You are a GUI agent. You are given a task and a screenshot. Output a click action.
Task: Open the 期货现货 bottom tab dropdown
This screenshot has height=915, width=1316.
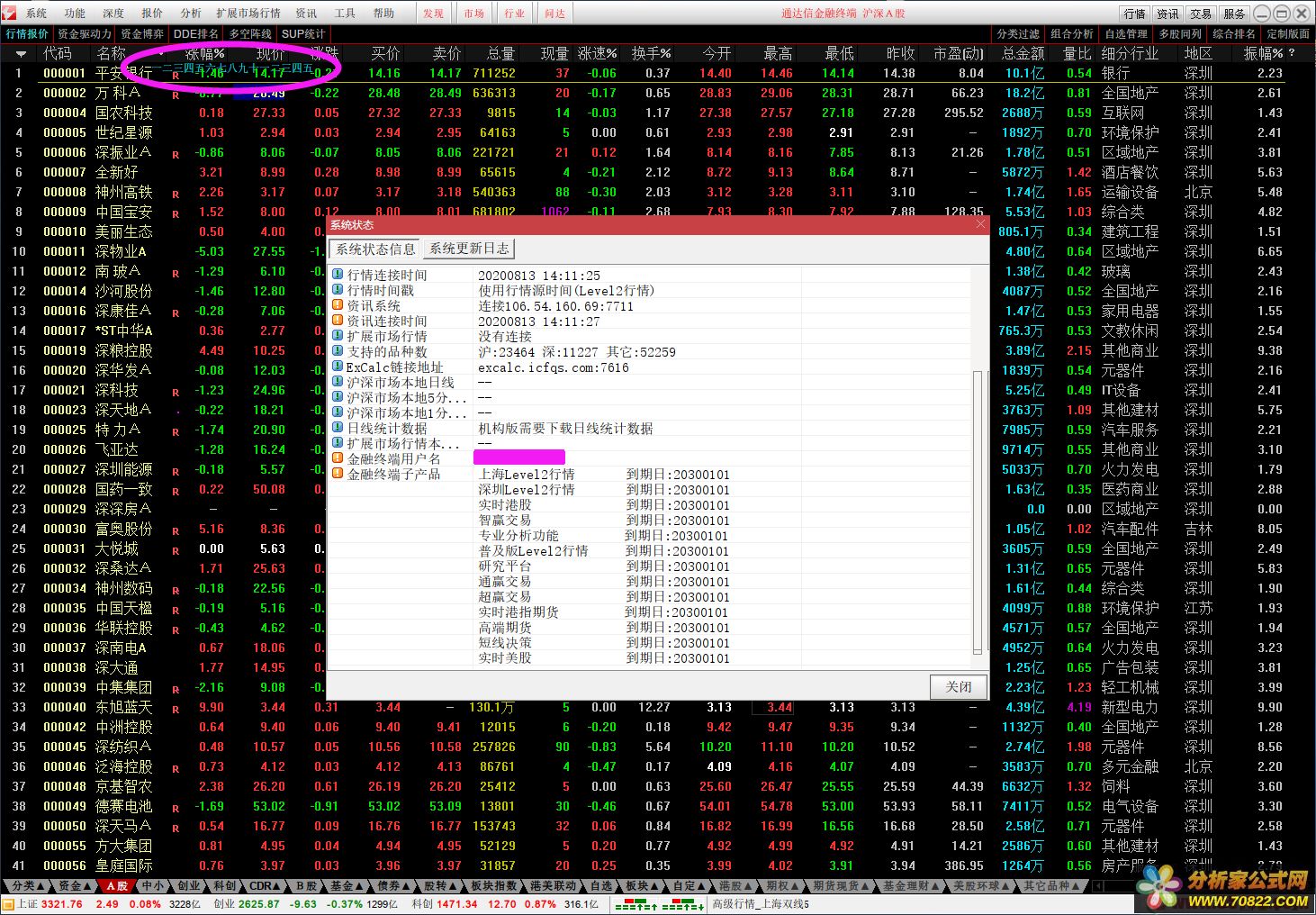842,886
